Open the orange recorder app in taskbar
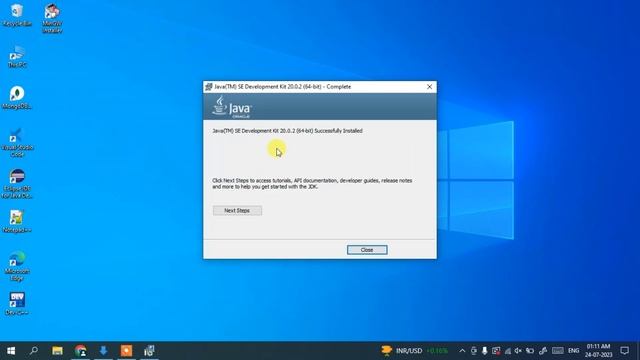Viewport: 640px width, 360px height. (126, 351)
